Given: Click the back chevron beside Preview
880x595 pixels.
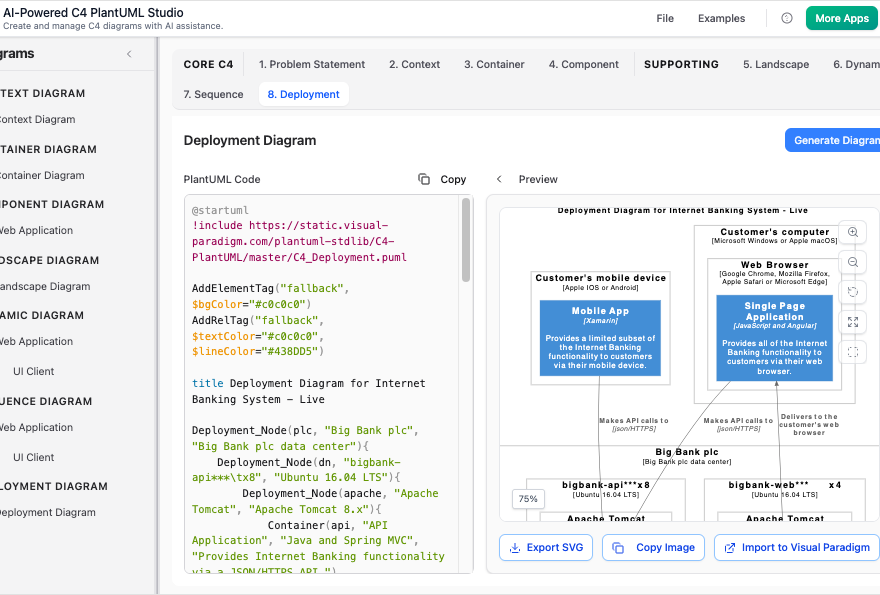Looking at the screenshot, I should point(498,178).
